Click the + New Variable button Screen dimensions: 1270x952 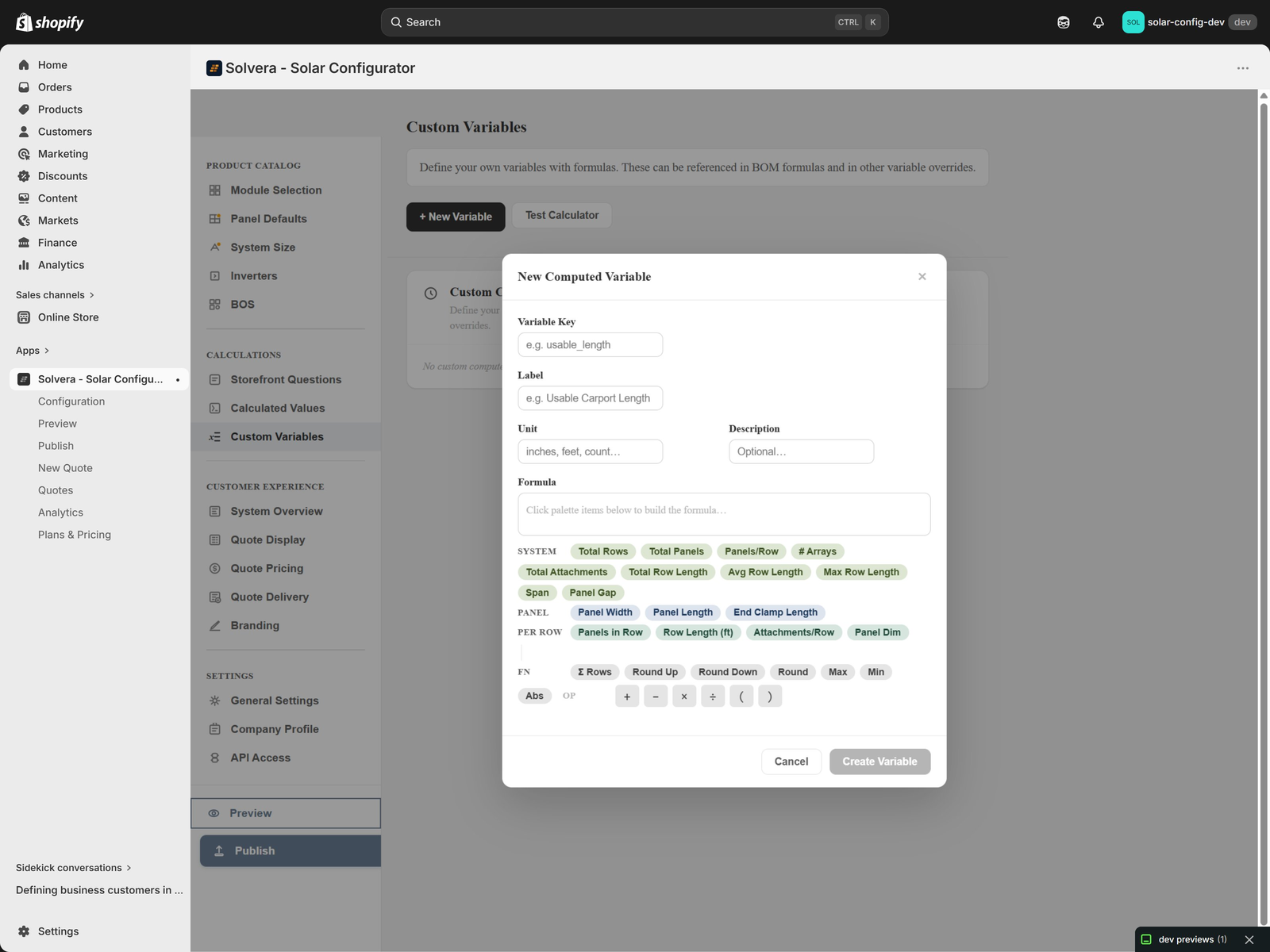[456, 217]
